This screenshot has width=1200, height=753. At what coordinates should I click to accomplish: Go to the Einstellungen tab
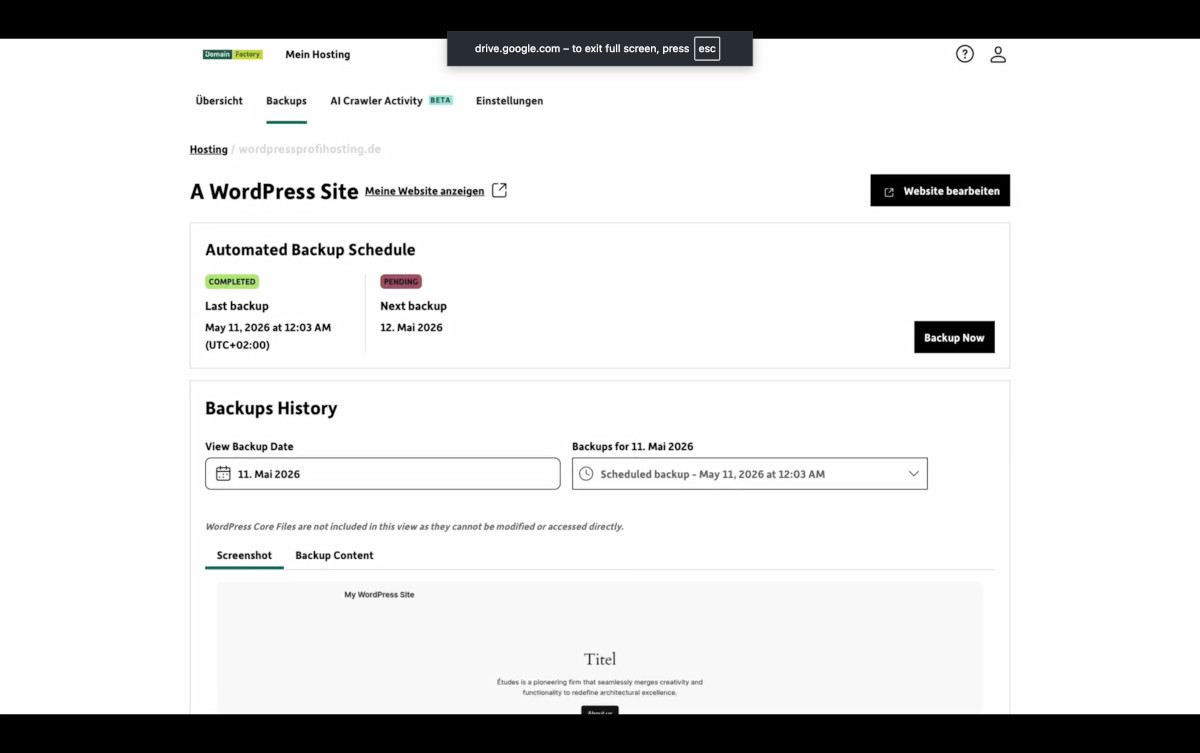pos(510,101)
